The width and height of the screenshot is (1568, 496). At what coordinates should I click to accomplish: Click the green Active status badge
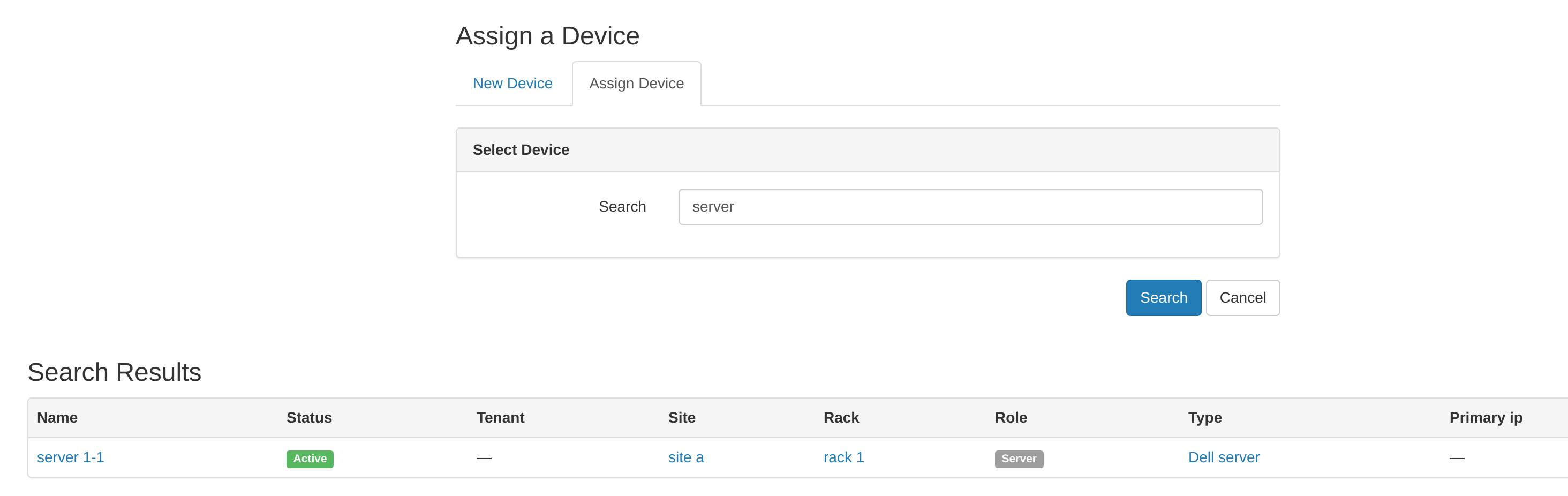[x=310, y=459]
